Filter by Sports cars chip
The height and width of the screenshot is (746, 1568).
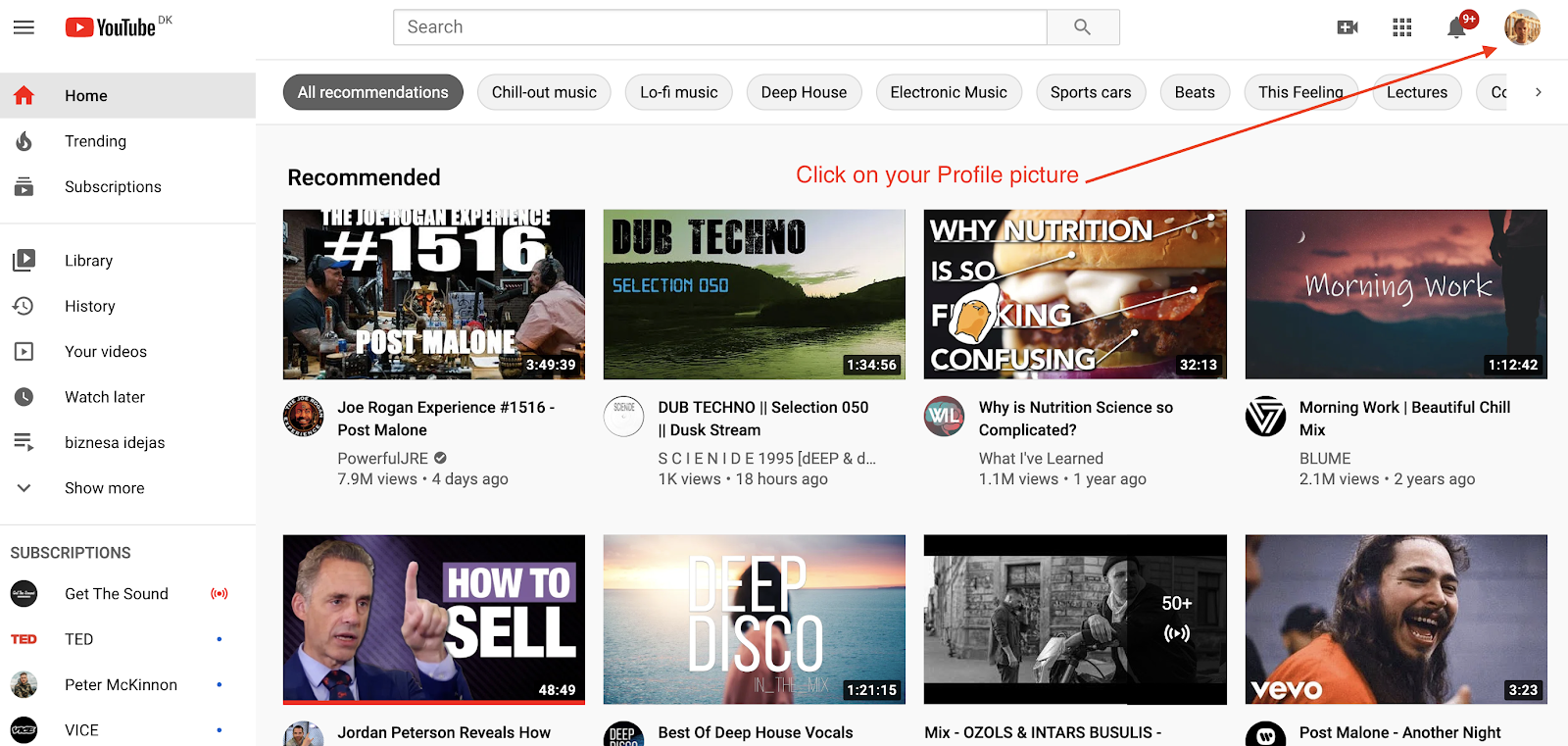pos(1091,92)
